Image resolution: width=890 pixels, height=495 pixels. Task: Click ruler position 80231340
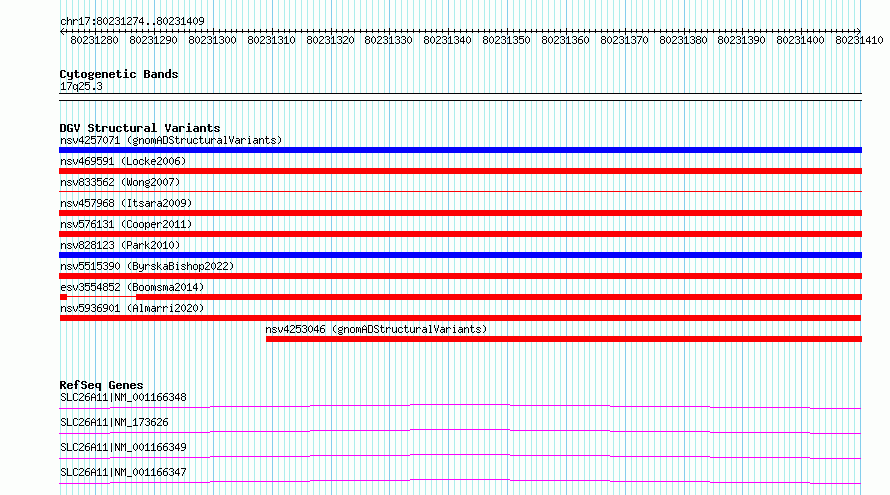click(x=447, y=40)
